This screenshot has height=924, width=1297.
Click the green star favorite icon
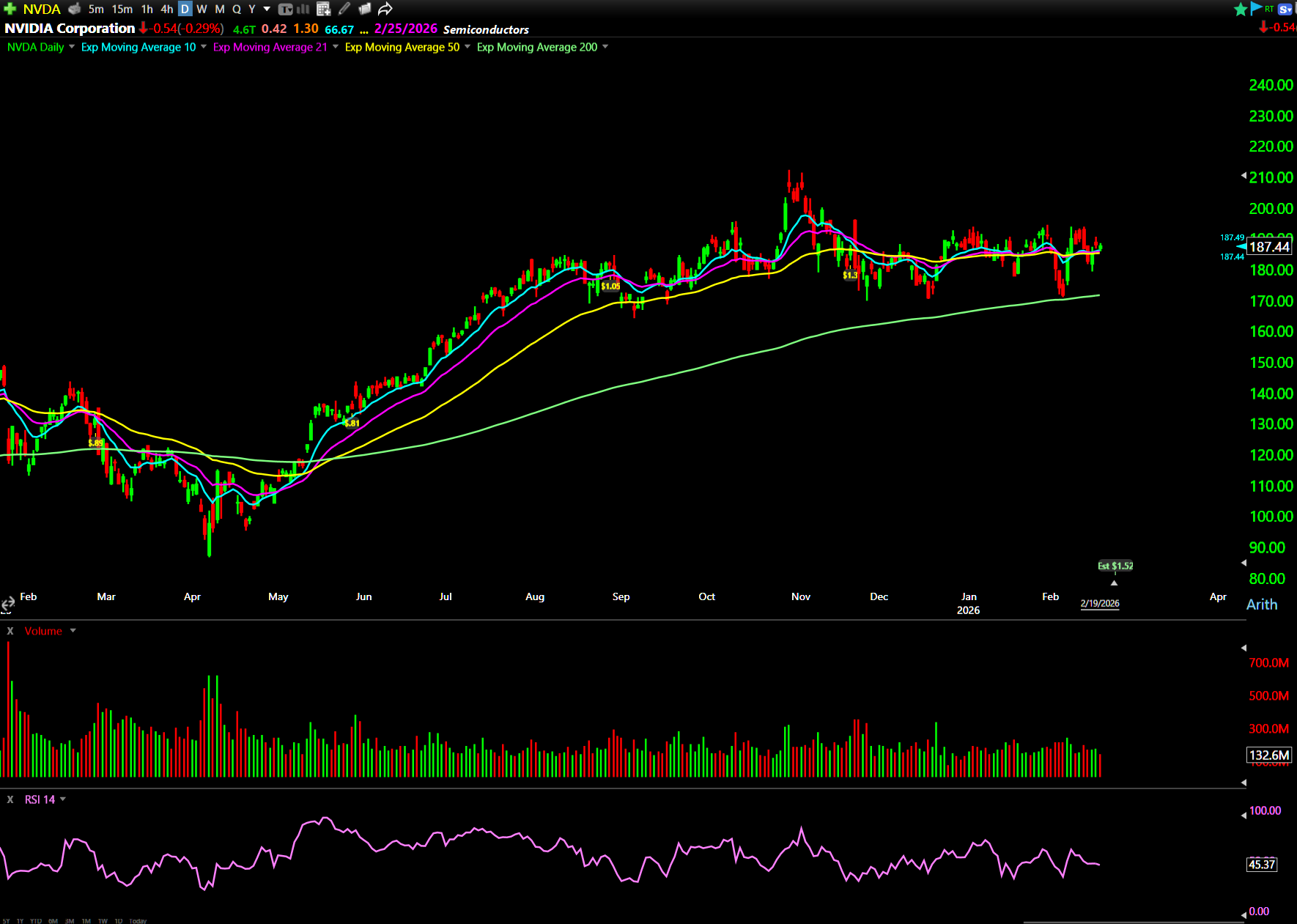(x=1240, y=9)
